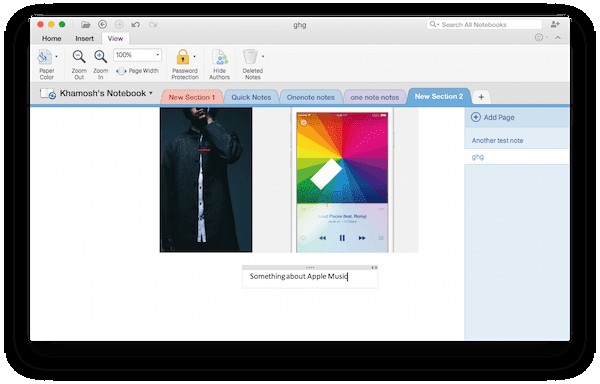Open the Another test note page
600x384 pixels.
click(517, 140)
